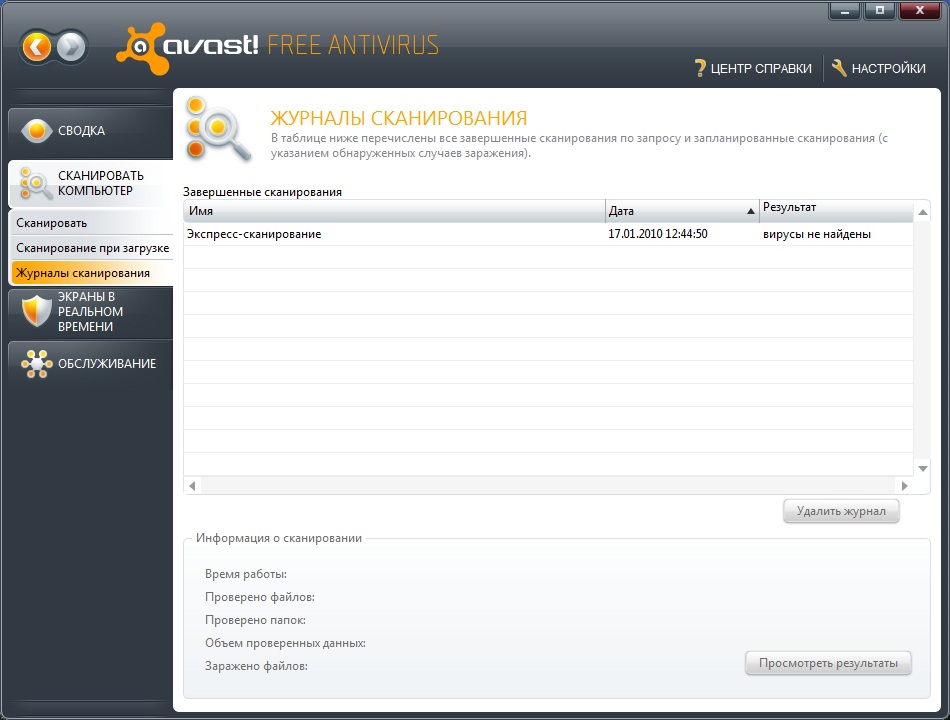Click the orange eye icon beside Сводка
950x720 pixels.
tap(36, 130)
